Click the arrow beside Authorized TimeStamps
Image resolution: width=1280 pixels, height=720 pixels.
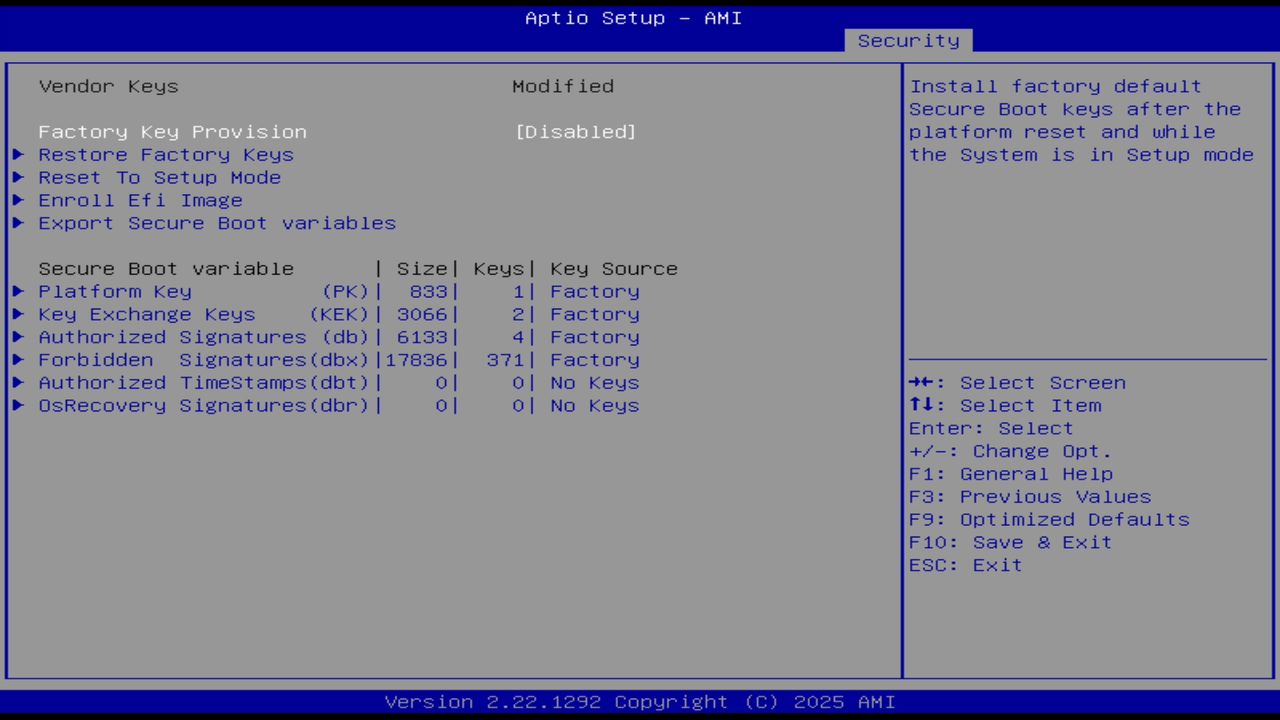(x=18, y=383)
